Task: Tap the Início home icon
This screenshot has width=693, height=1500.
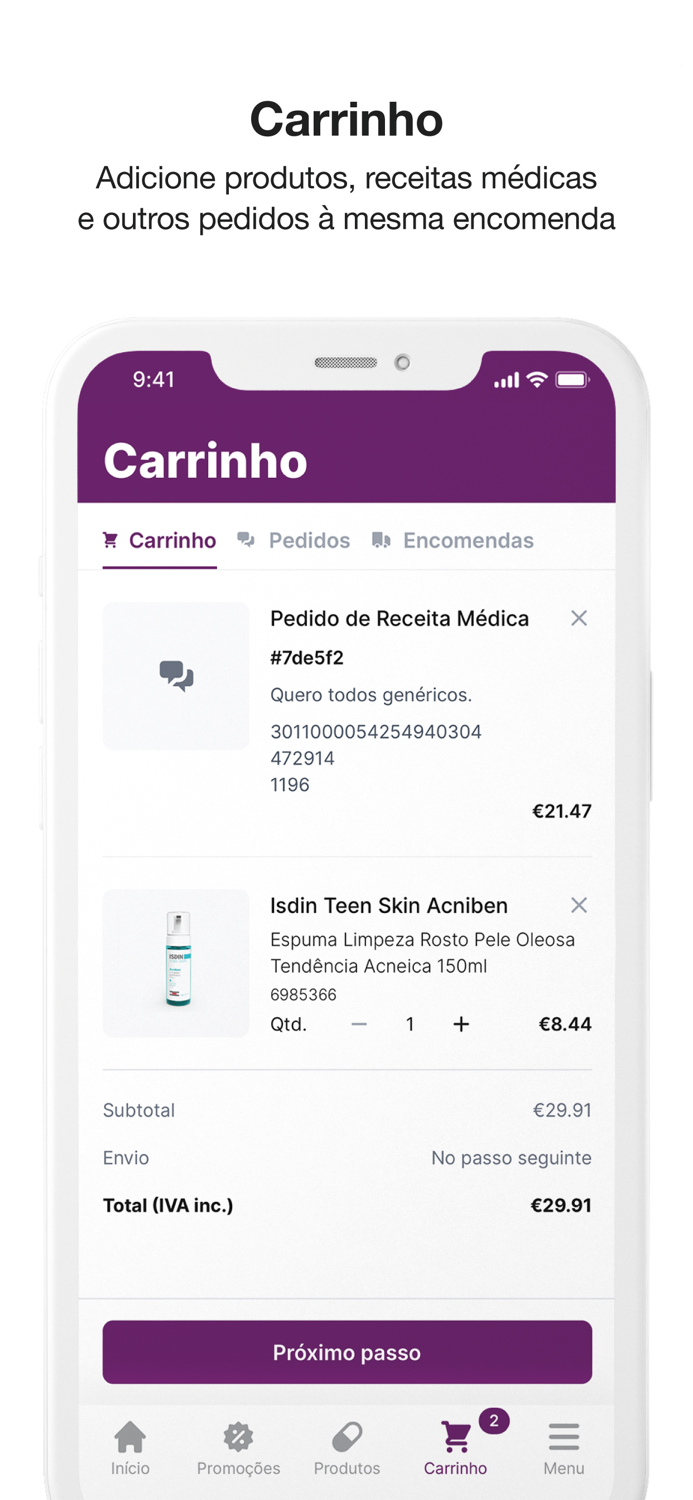Action: 131,1435
